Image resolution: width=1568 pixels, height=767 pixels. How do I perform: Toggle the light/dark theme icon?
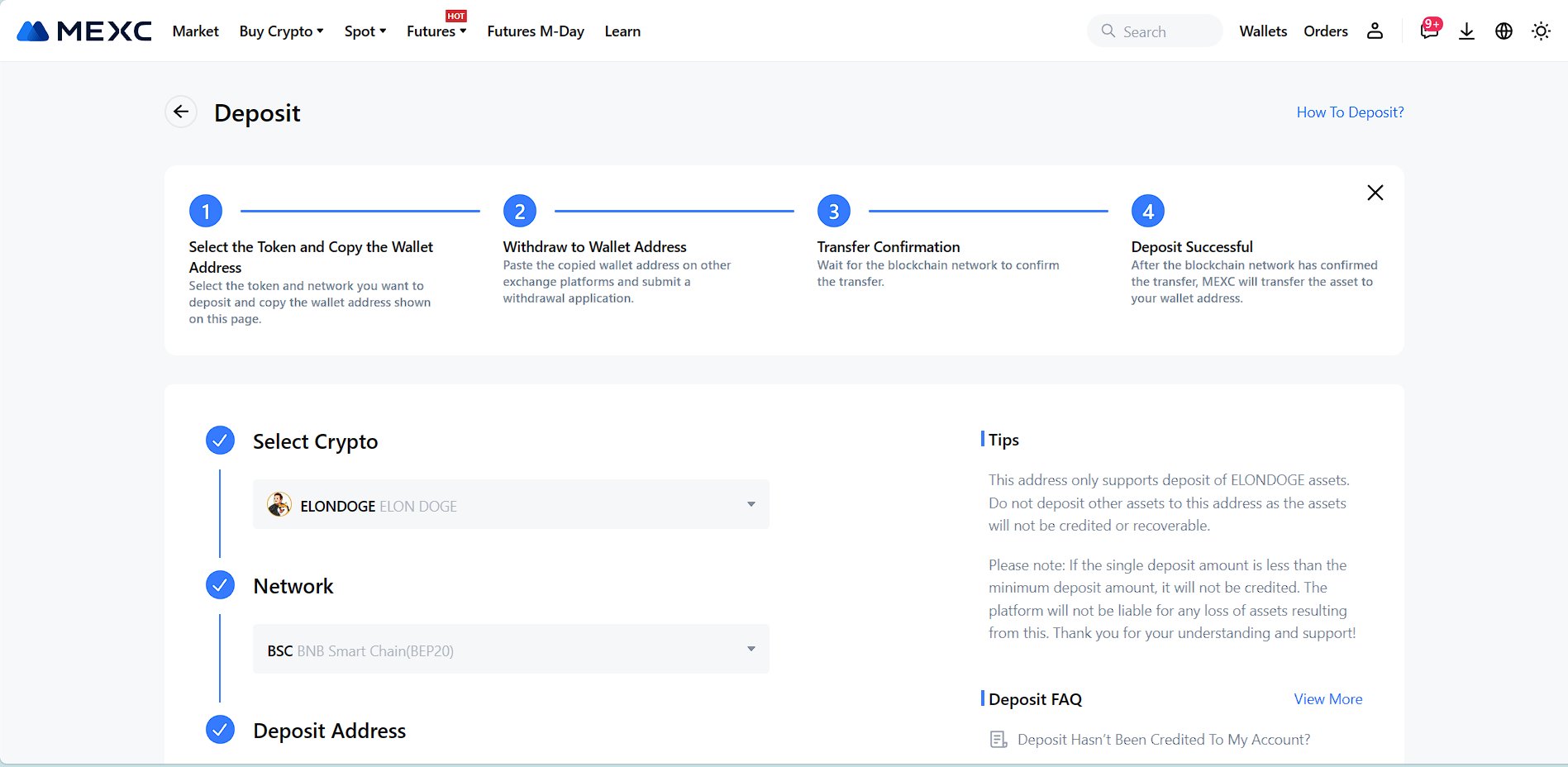[x=1541, y=31]
